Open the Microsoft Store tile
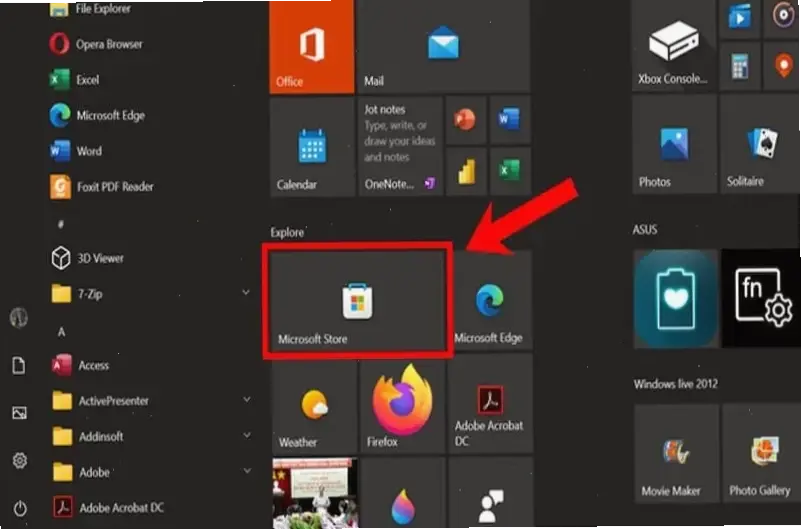Viewport: 801px width, 529px height. (x=358, y=301)
